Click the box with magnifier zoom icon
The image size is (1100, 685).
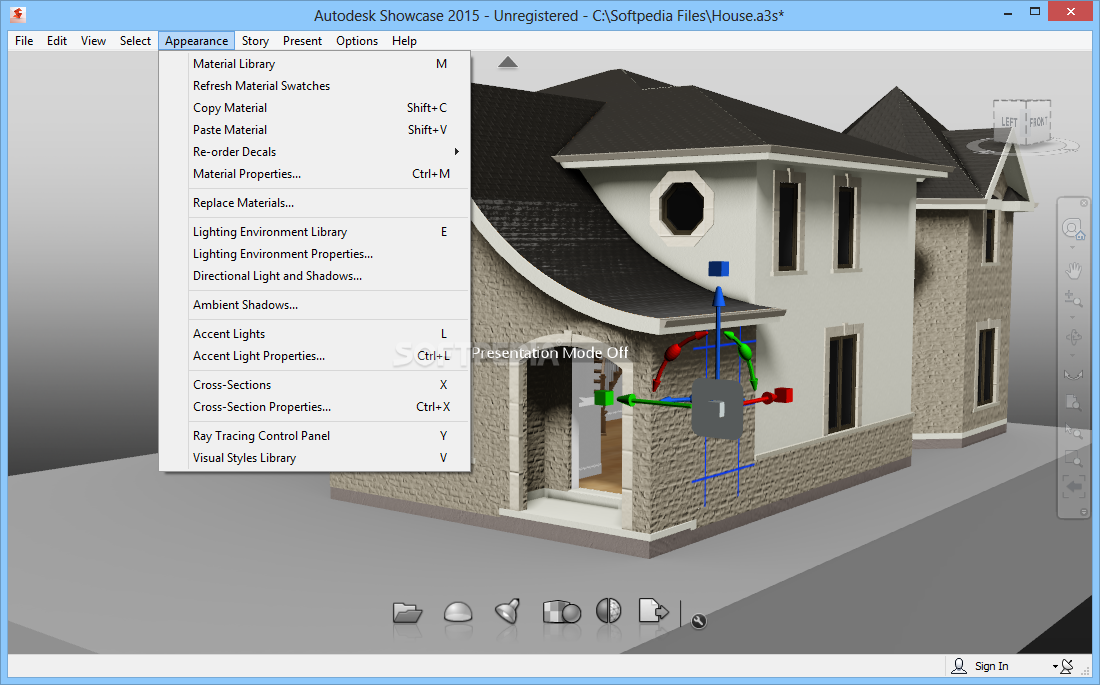1073,459
